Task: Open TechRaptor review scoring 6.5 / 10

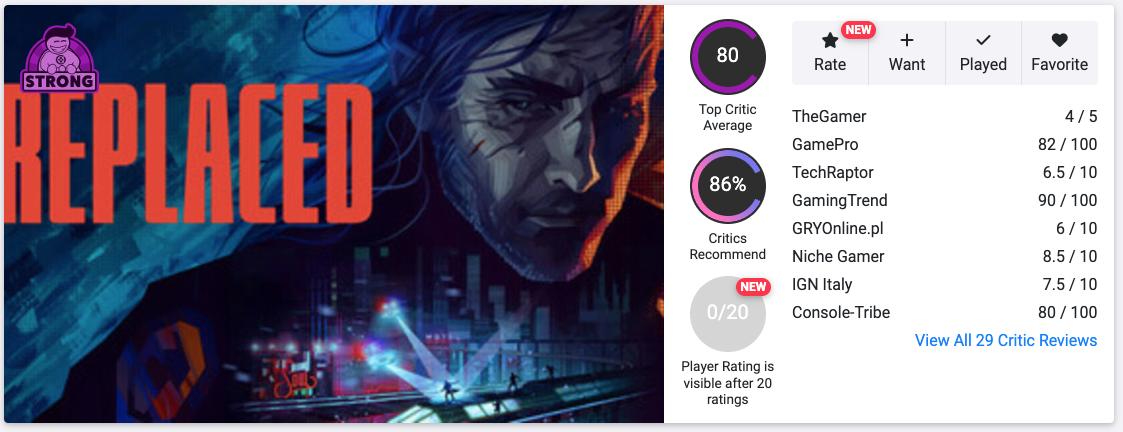Action: pyautogui.click(x=945, y=173)
